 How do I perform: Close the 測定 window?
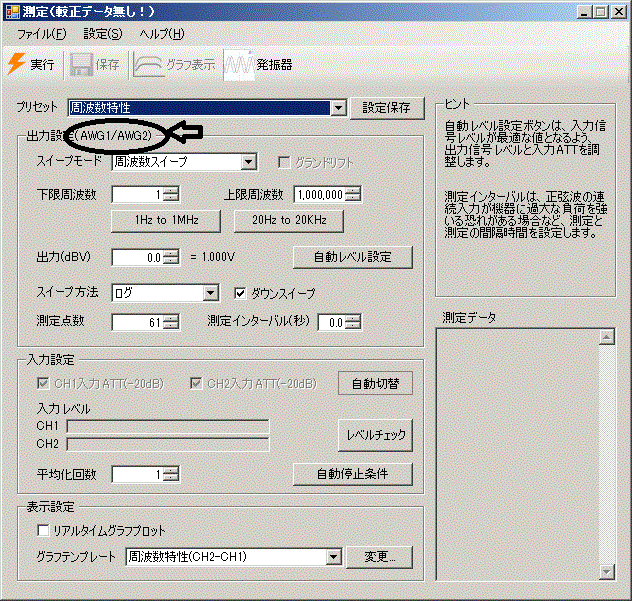pyautogui.click(x=618, y=12)
